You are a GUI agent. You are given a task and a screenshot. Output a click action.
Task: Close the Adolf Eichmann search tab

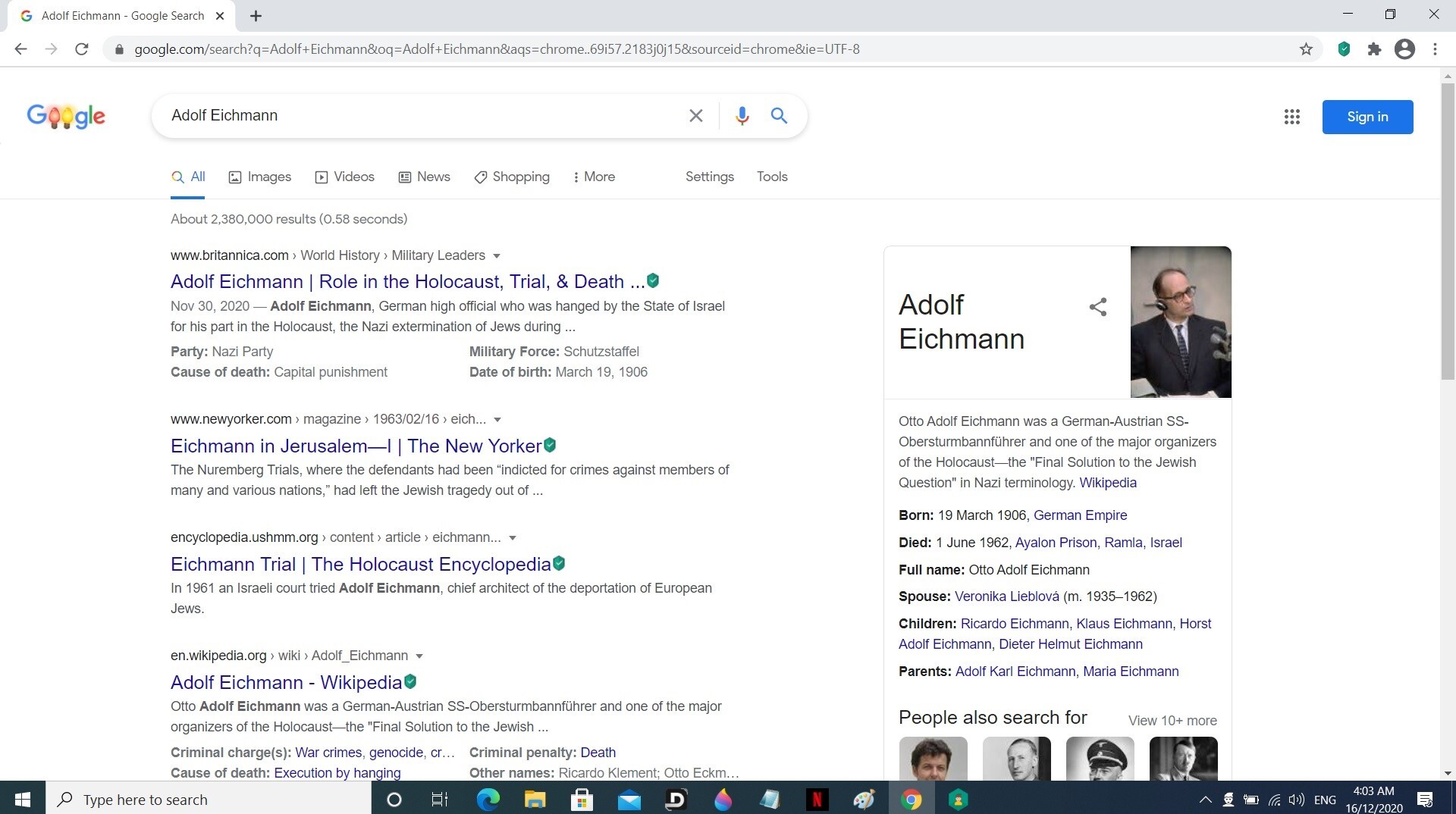220,16
